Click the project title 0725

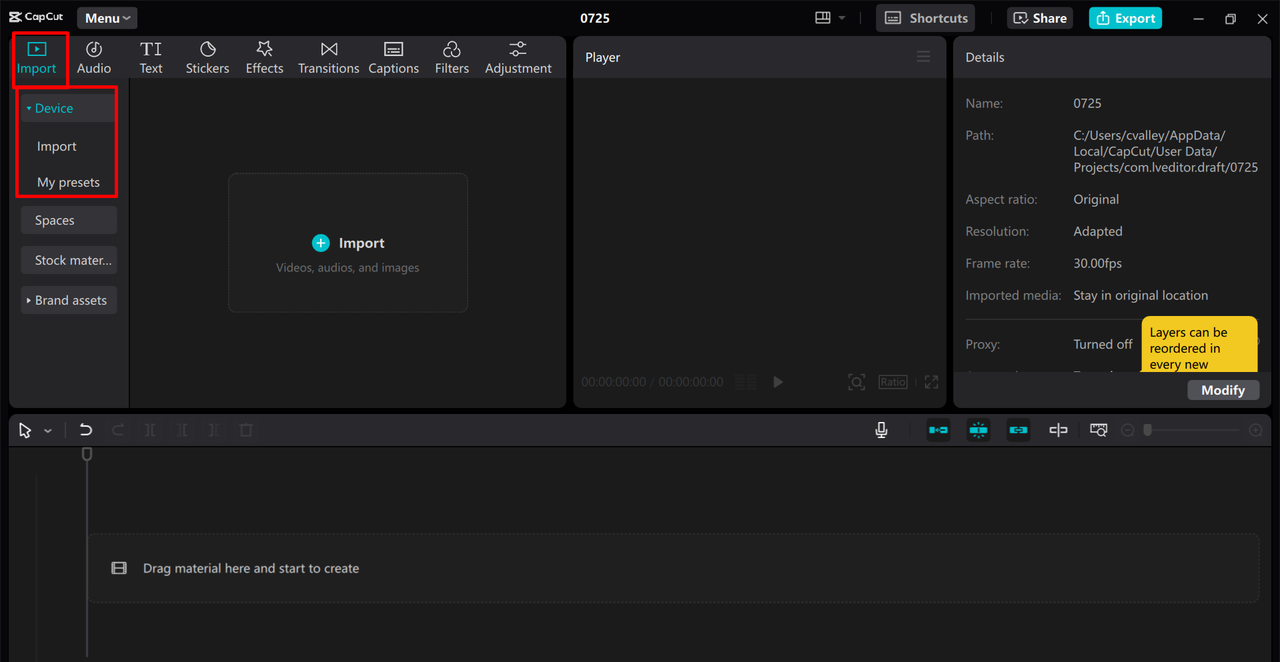pos(595,18)
